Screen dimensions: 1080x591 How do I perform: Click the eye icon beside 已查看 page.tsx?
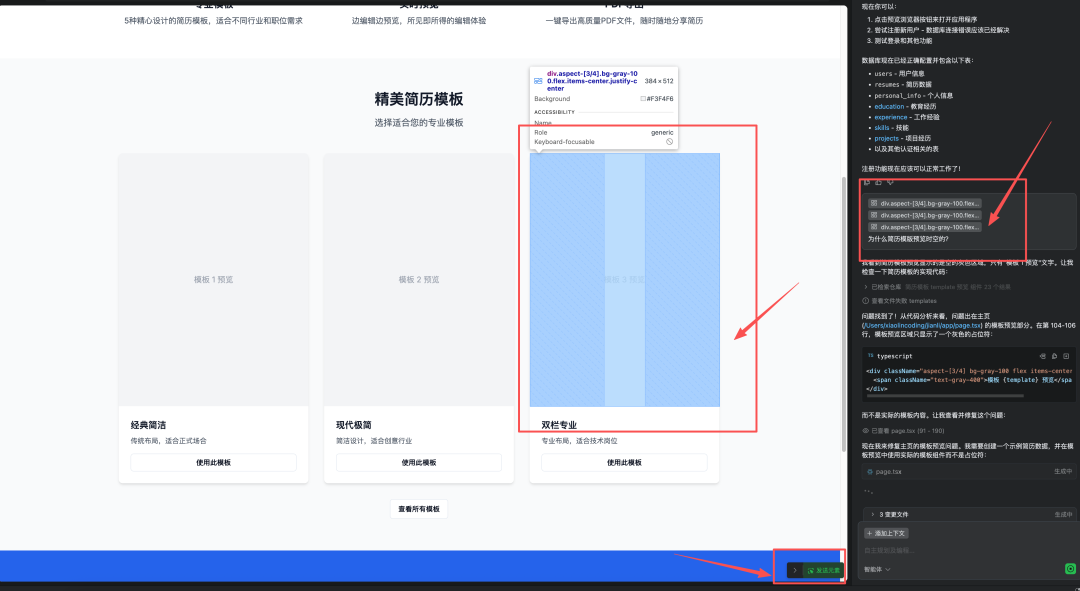pos(865,431)
